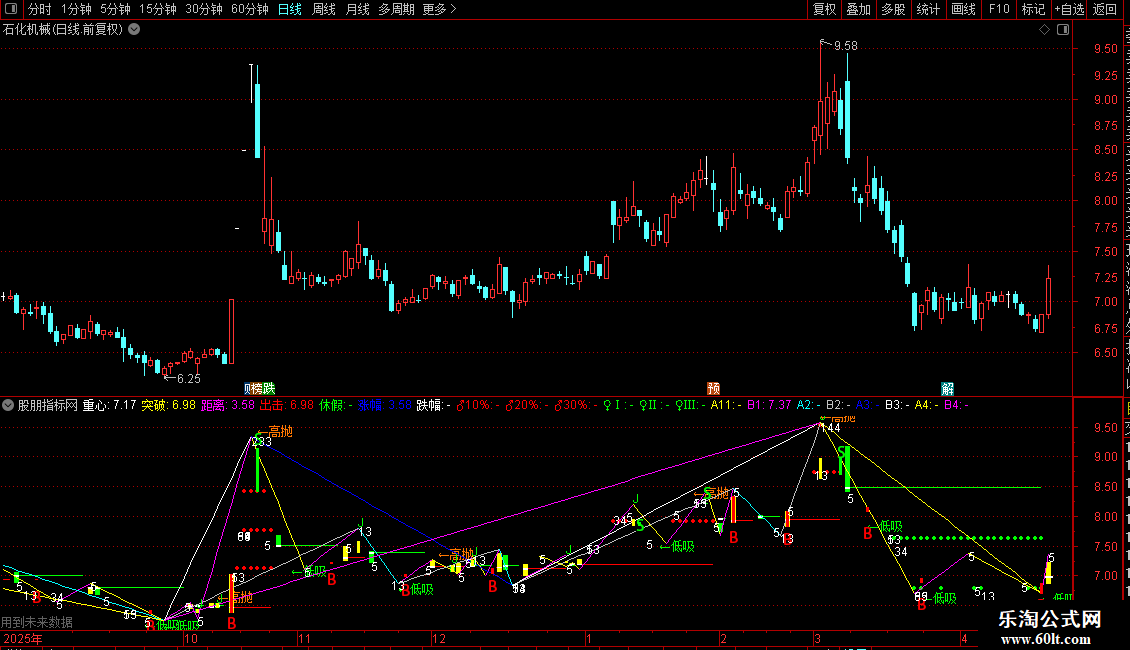Click the 用到未来数据 warning label
This screenshot has height=650, width=1130.
point(37,622)
